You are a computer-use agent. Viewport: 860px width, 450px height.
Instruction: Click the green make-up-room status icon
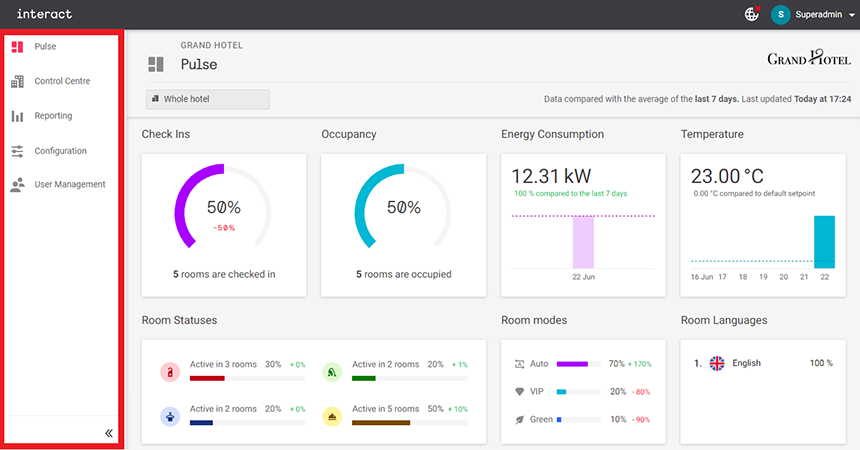(333, 372)
